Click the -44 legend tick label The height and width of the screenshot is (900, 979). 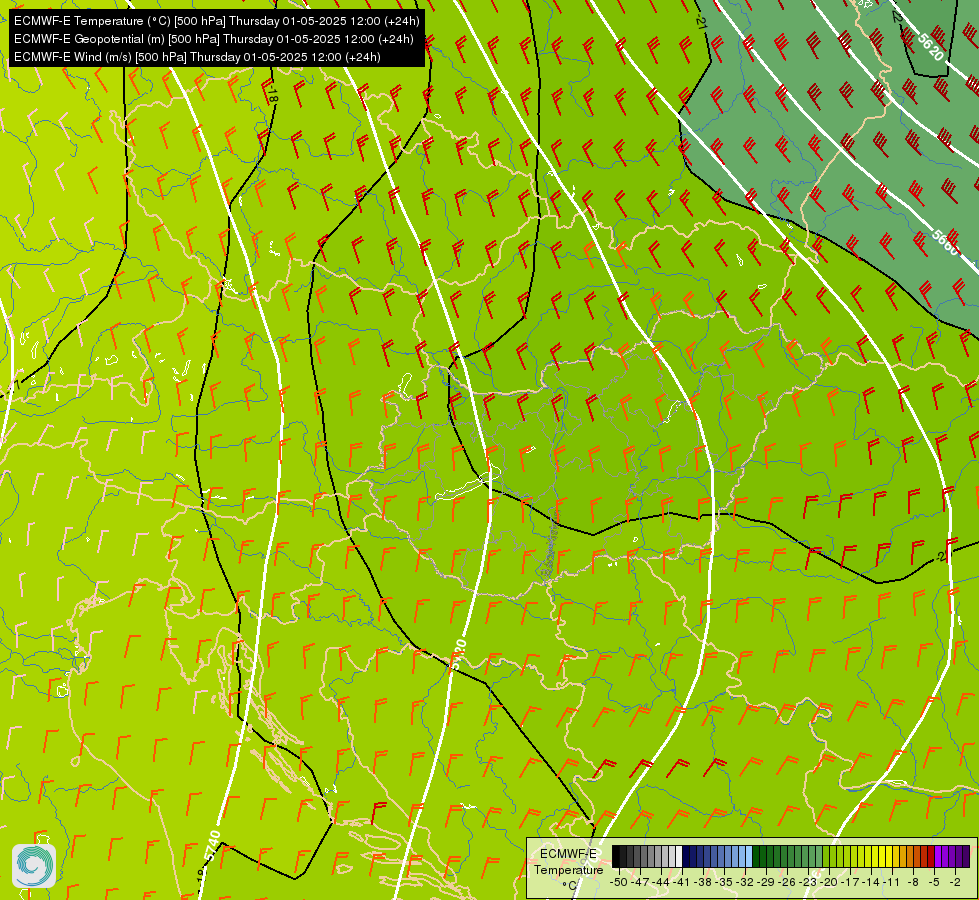tap(661, 883)
